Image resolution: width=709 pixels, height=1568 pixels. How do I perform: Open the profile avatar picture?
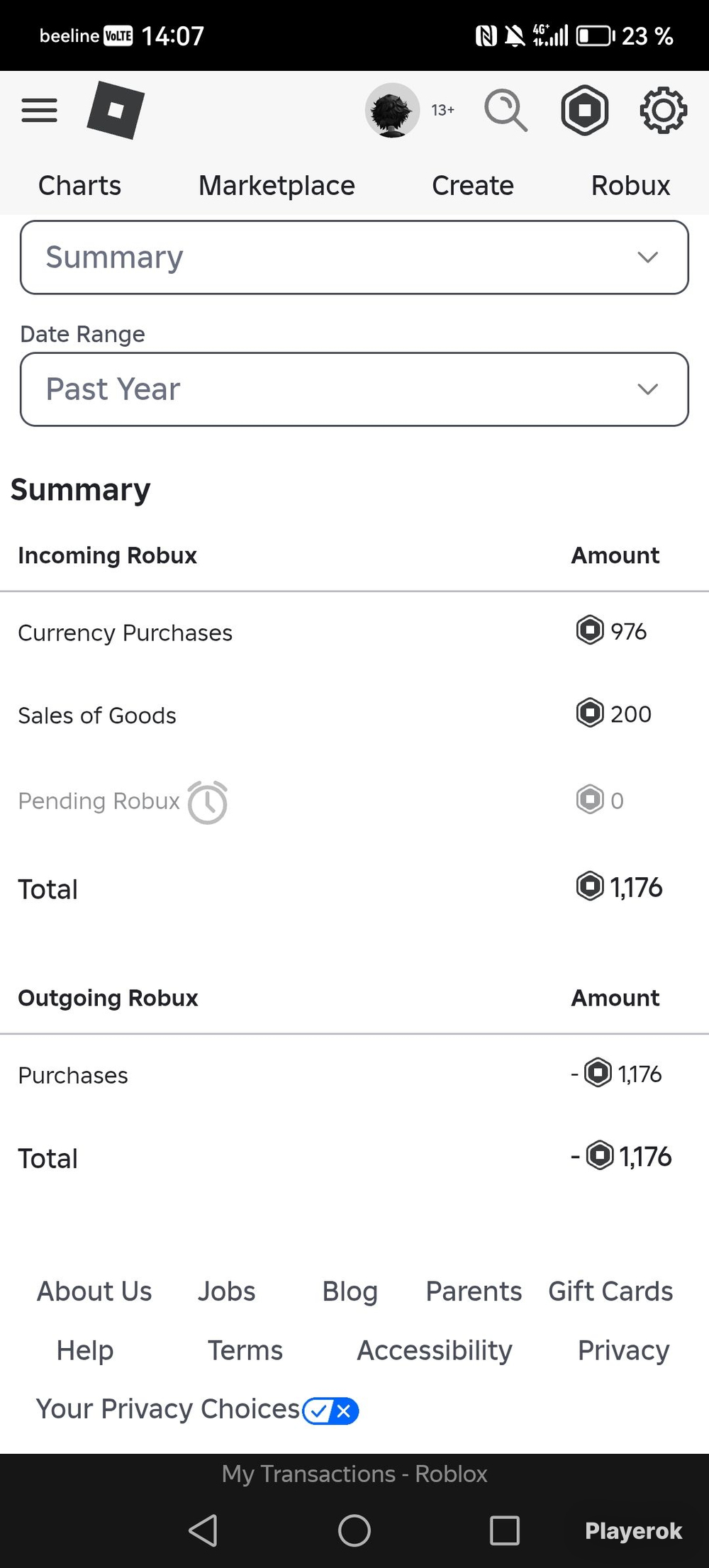pos(392,110)
